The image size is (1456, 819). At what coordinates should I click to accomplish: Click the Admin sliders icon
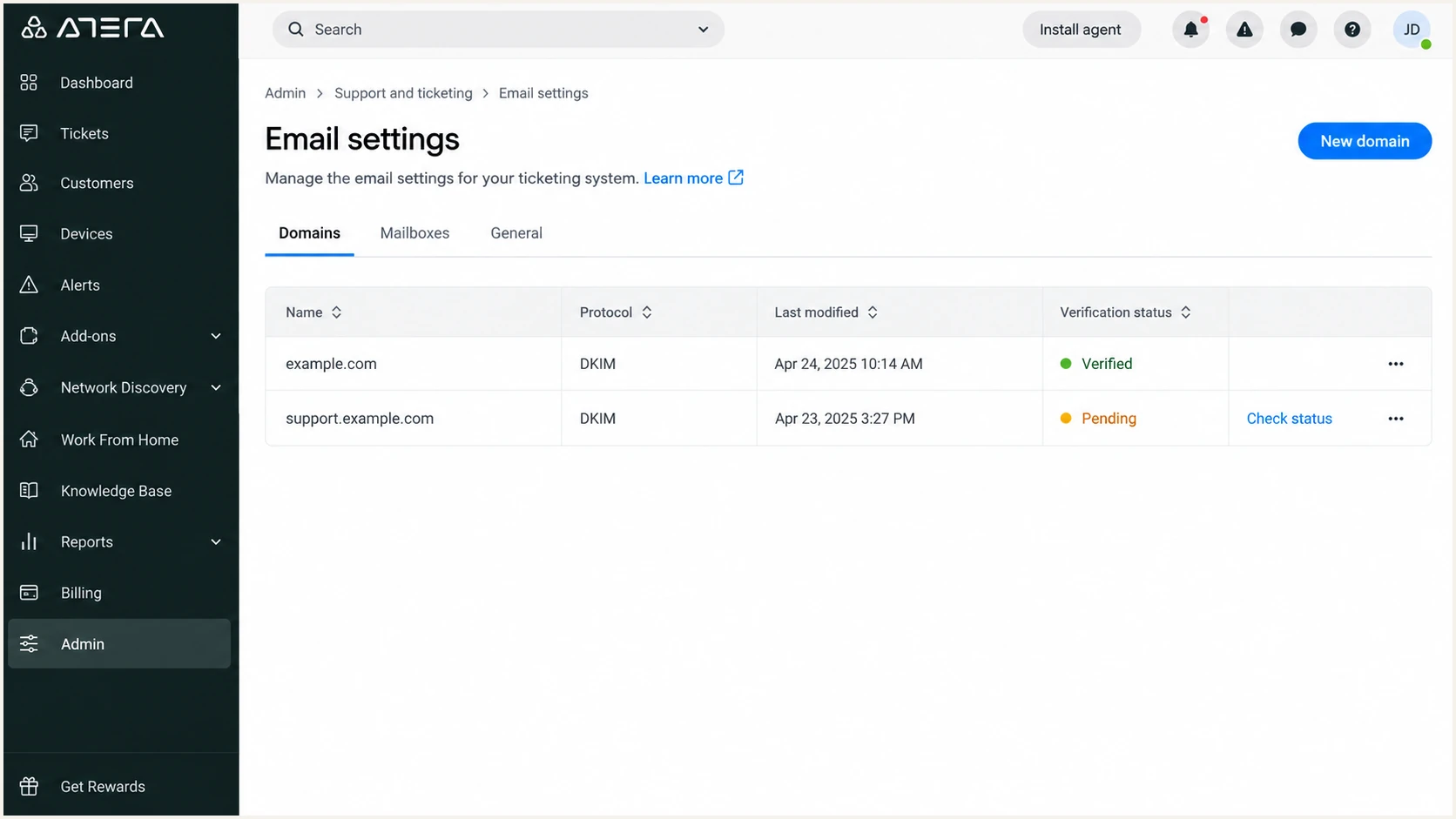click(29, 643)
